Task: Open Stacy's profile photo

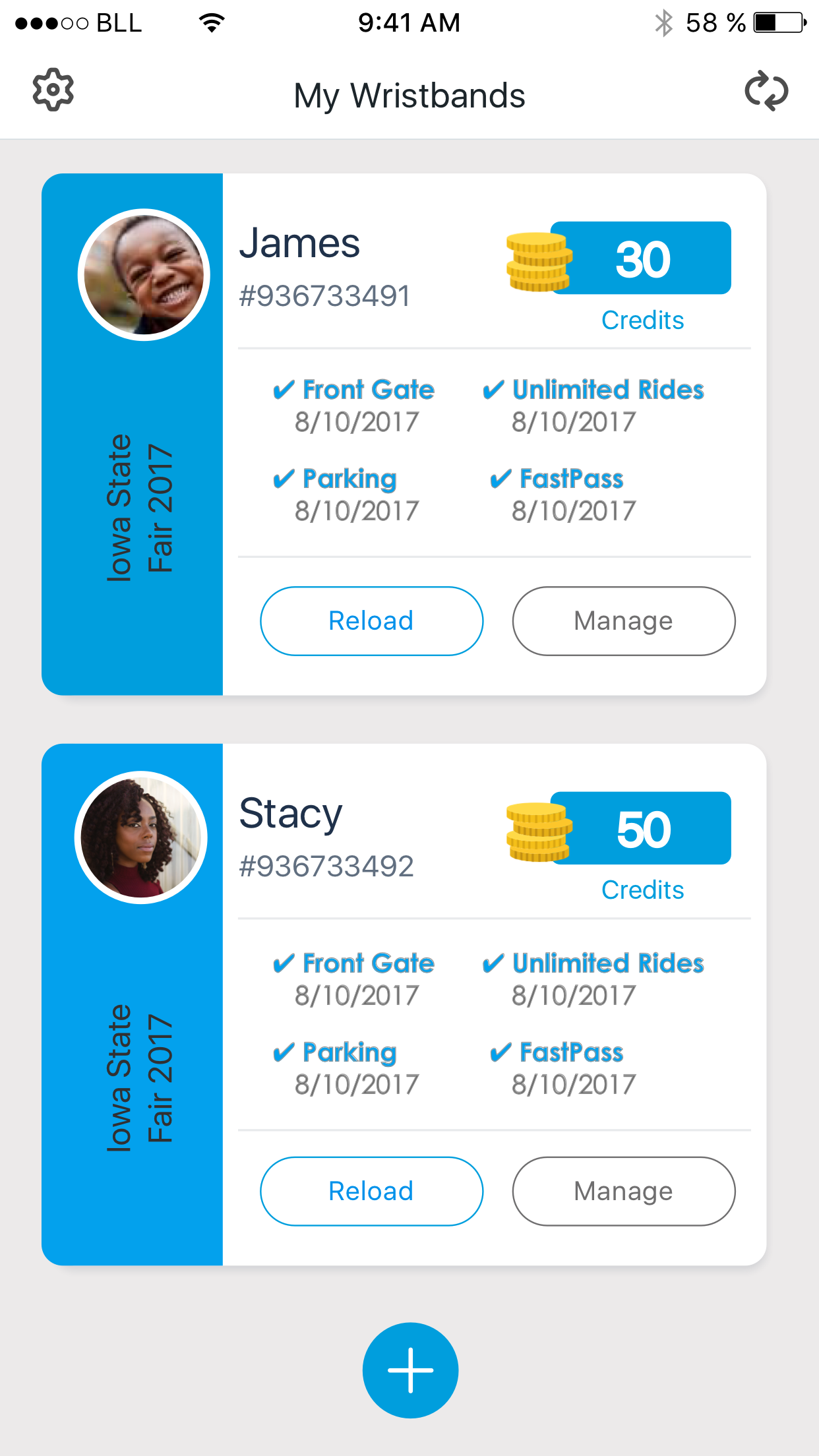Action: (x=141, y=837)
